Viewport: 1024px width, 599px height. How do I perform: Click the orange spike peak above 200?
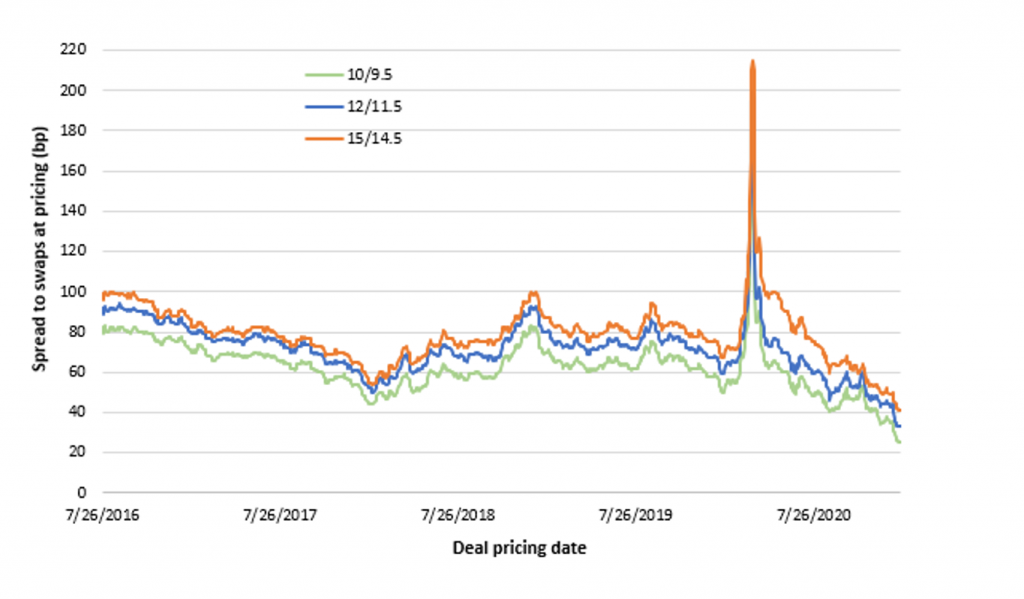pos(752,62)
